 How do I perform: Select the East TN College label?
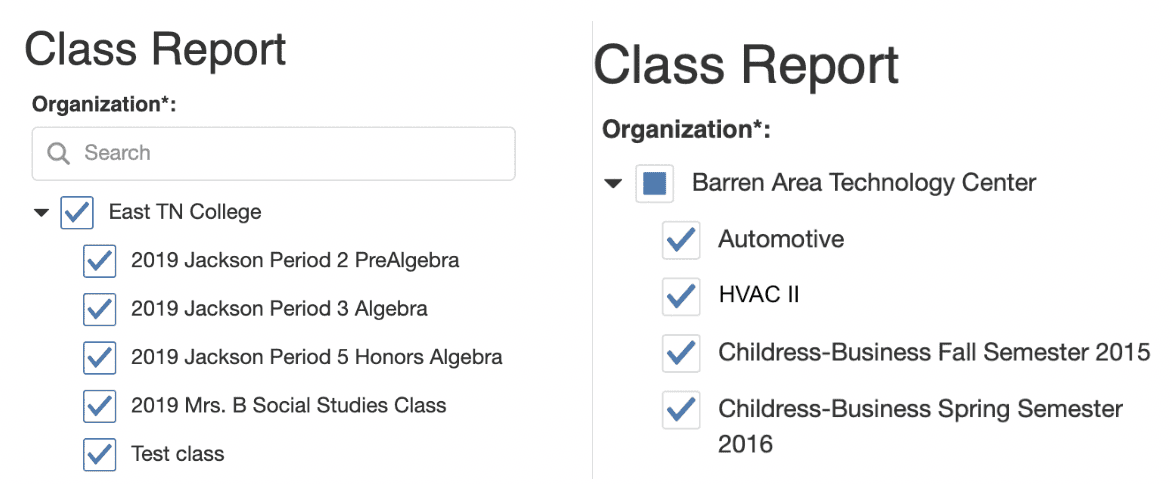pos(185,212)
